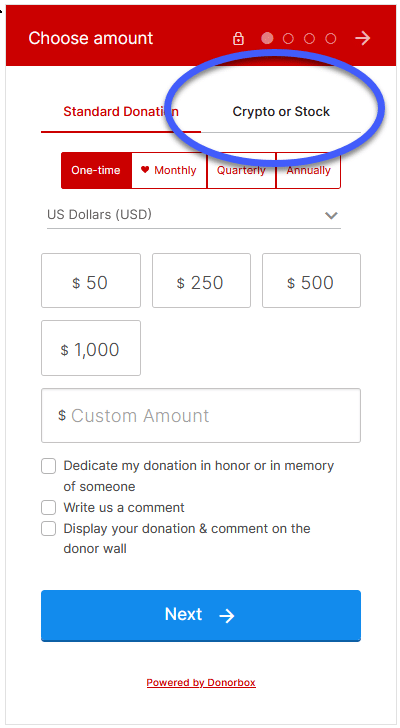Jump to the fourth progress step dot
The image size is (400, 728).
pyautogui.click(x=331, y=39)
